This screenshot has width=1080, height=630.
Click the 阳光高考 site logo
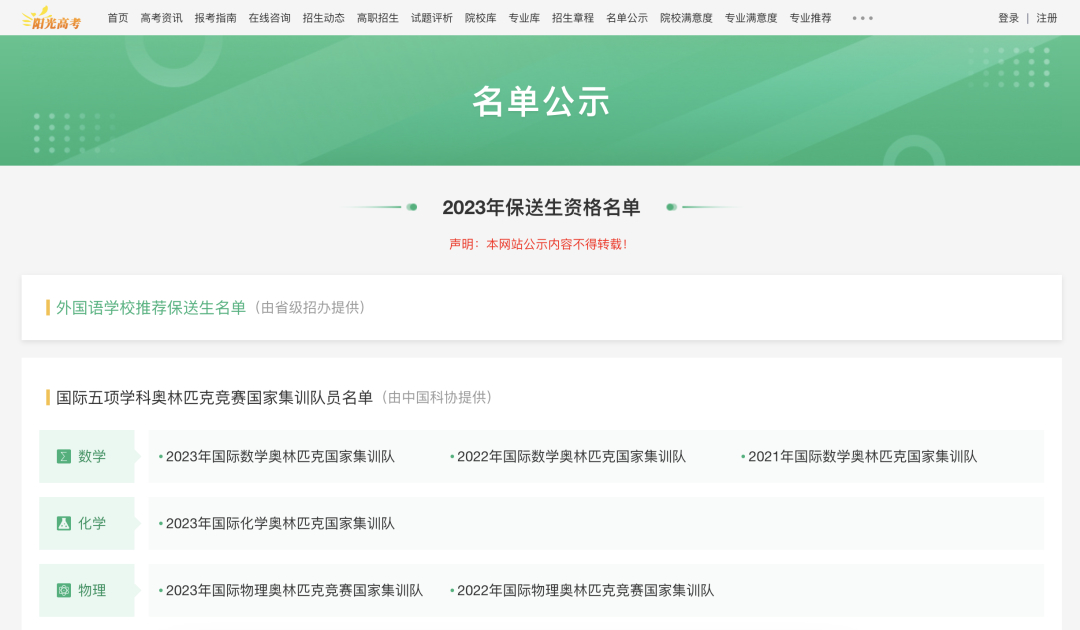tap(52, 18)
